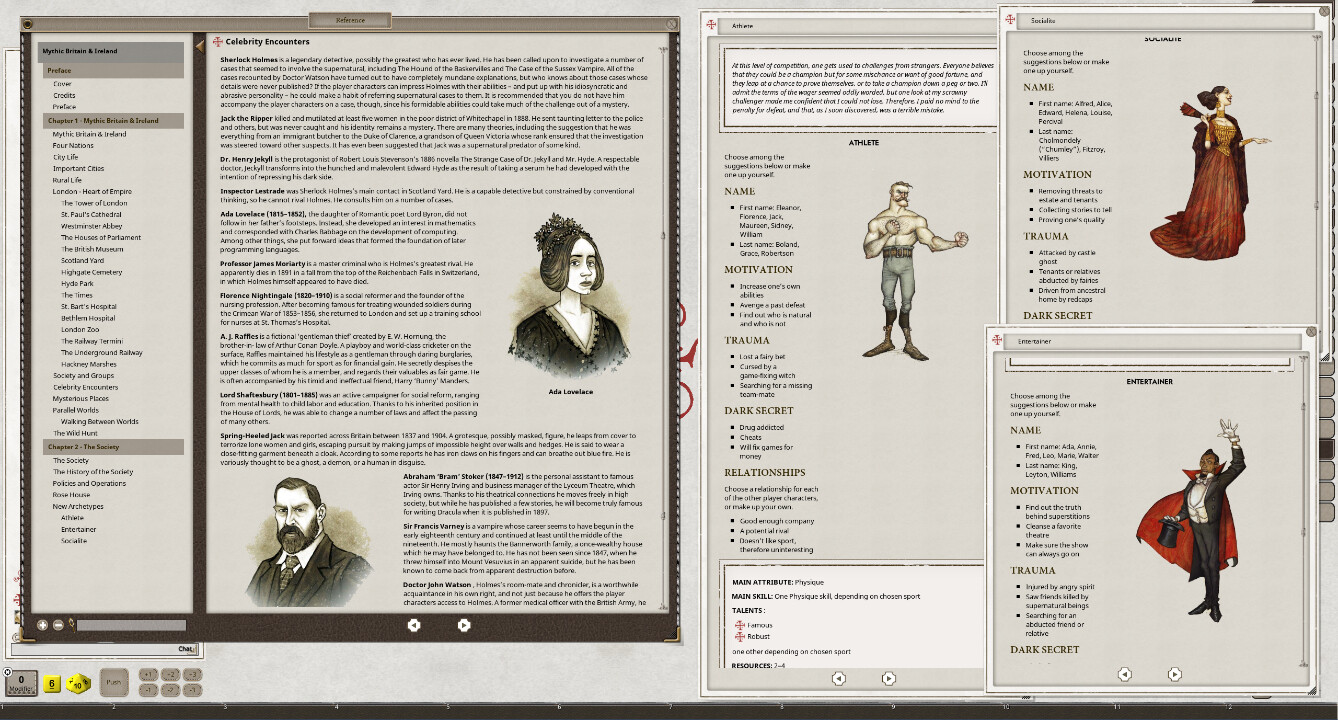Open the Scotland Yard page

click(x=82, y=260)
